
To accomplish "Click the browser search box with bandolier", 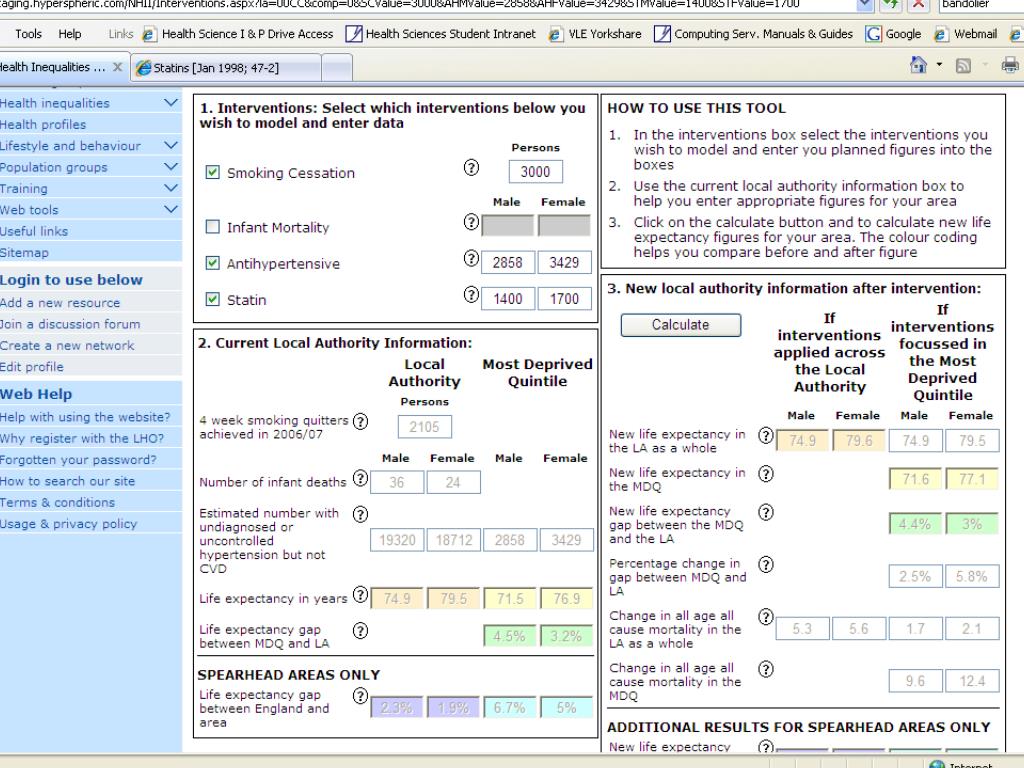I will click(980, 5).
